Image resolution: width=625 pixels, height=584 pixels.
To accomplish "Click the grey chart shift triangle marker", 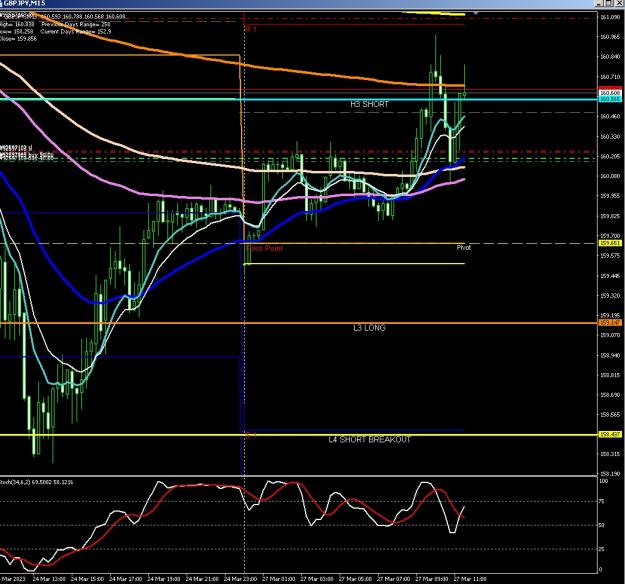I will pyautogui.click(x=475, y=14).
